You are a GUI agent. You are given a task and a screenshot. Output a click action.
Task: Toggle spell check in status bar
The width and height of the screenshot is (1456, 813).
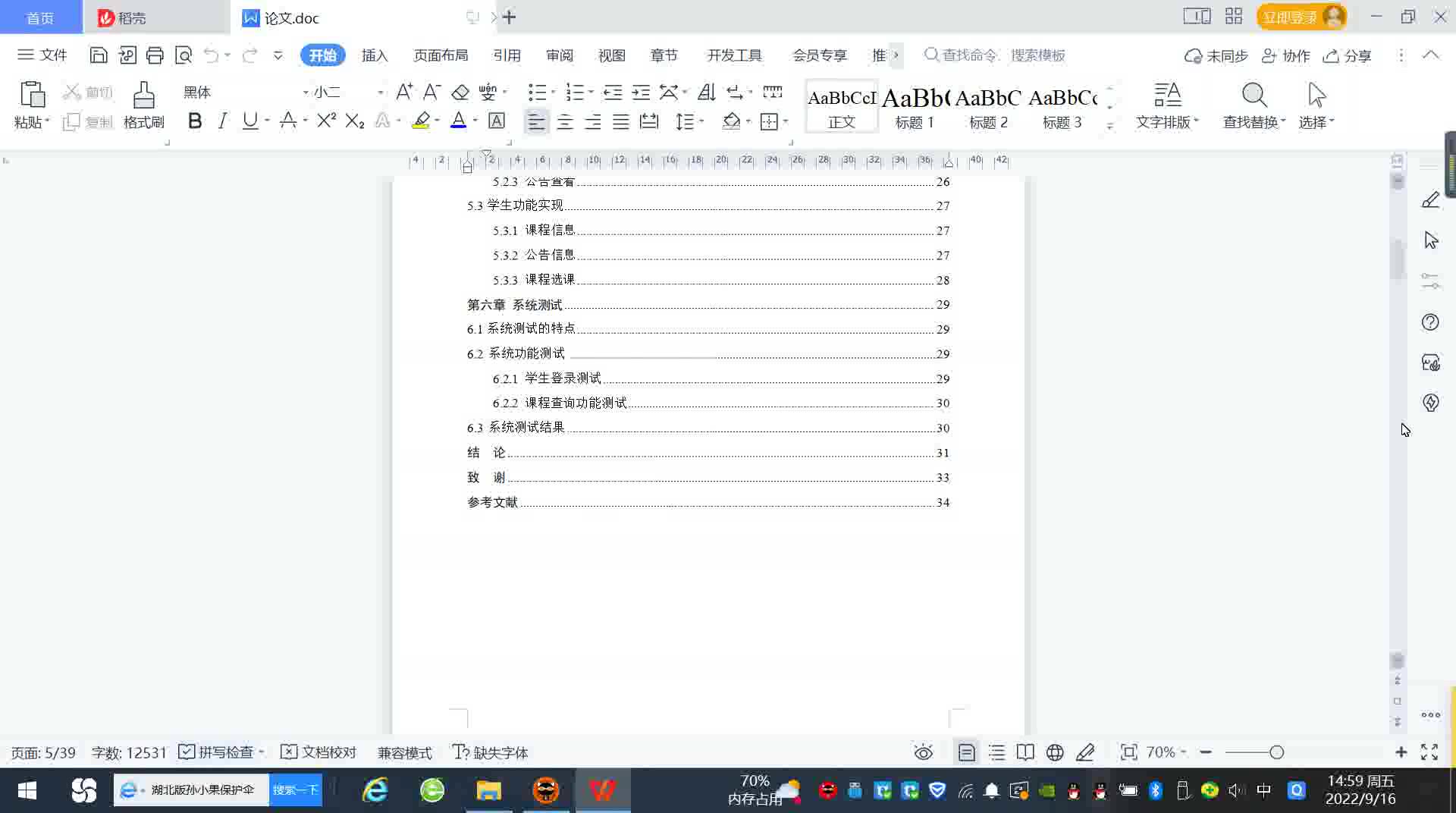pos(216,752)
